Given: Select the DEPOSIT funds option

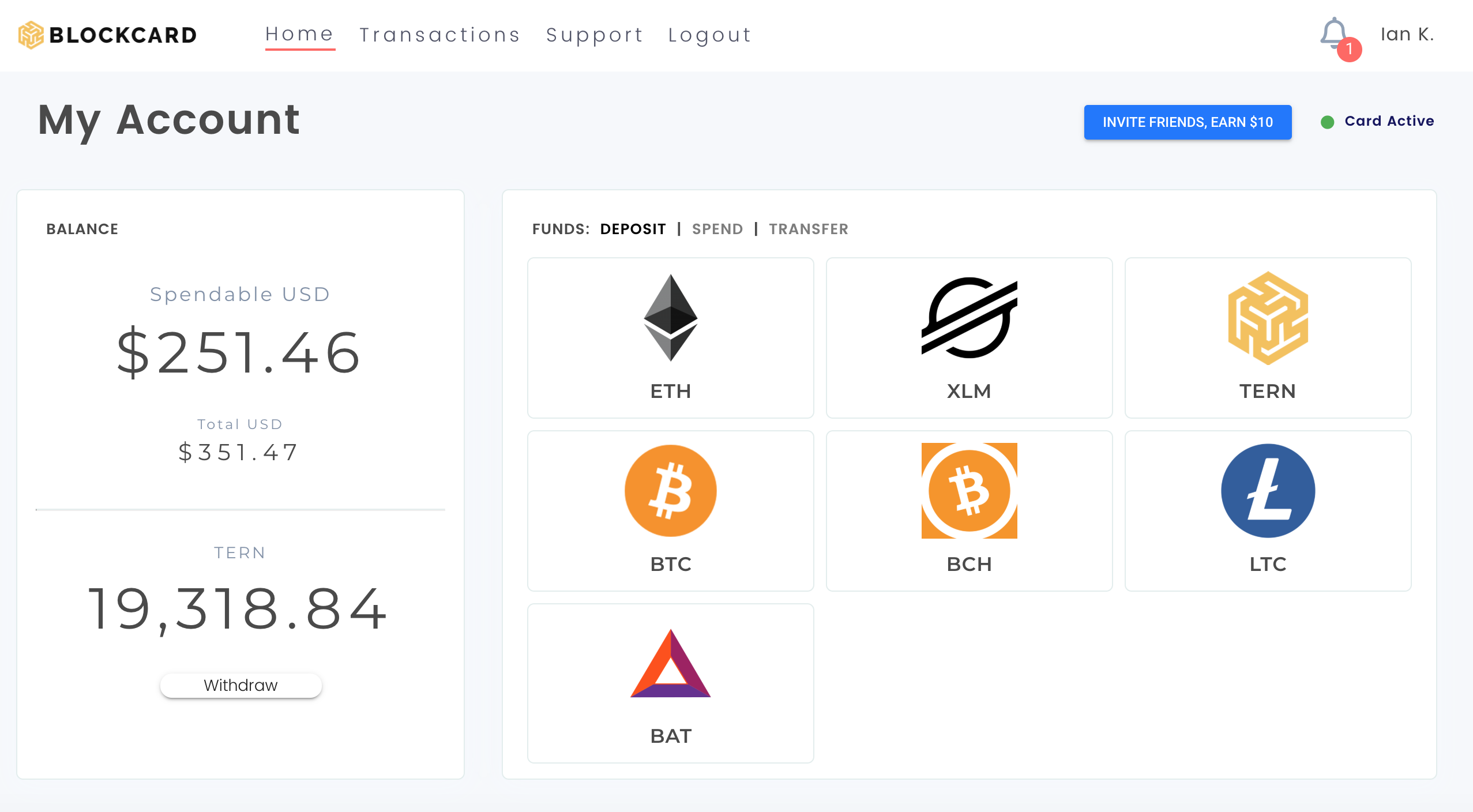Looking at the screenshot, I should (x=632, y=229).
